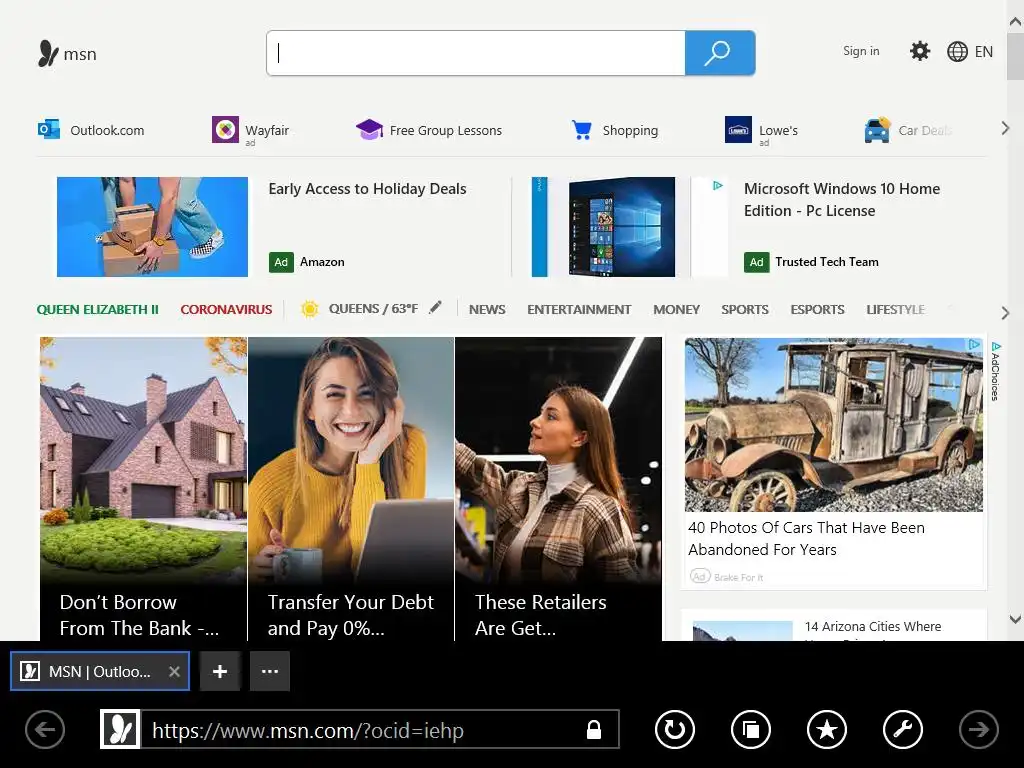The width and height of the screenshot is (1024, 768).
Task: Open tab options ellipsis button
Action: [270, 671]
